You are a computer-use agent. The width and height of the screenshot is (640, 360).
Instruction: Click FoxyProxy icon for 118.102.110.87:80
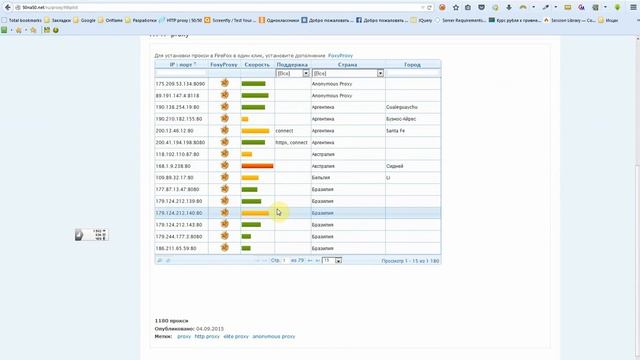224,154
